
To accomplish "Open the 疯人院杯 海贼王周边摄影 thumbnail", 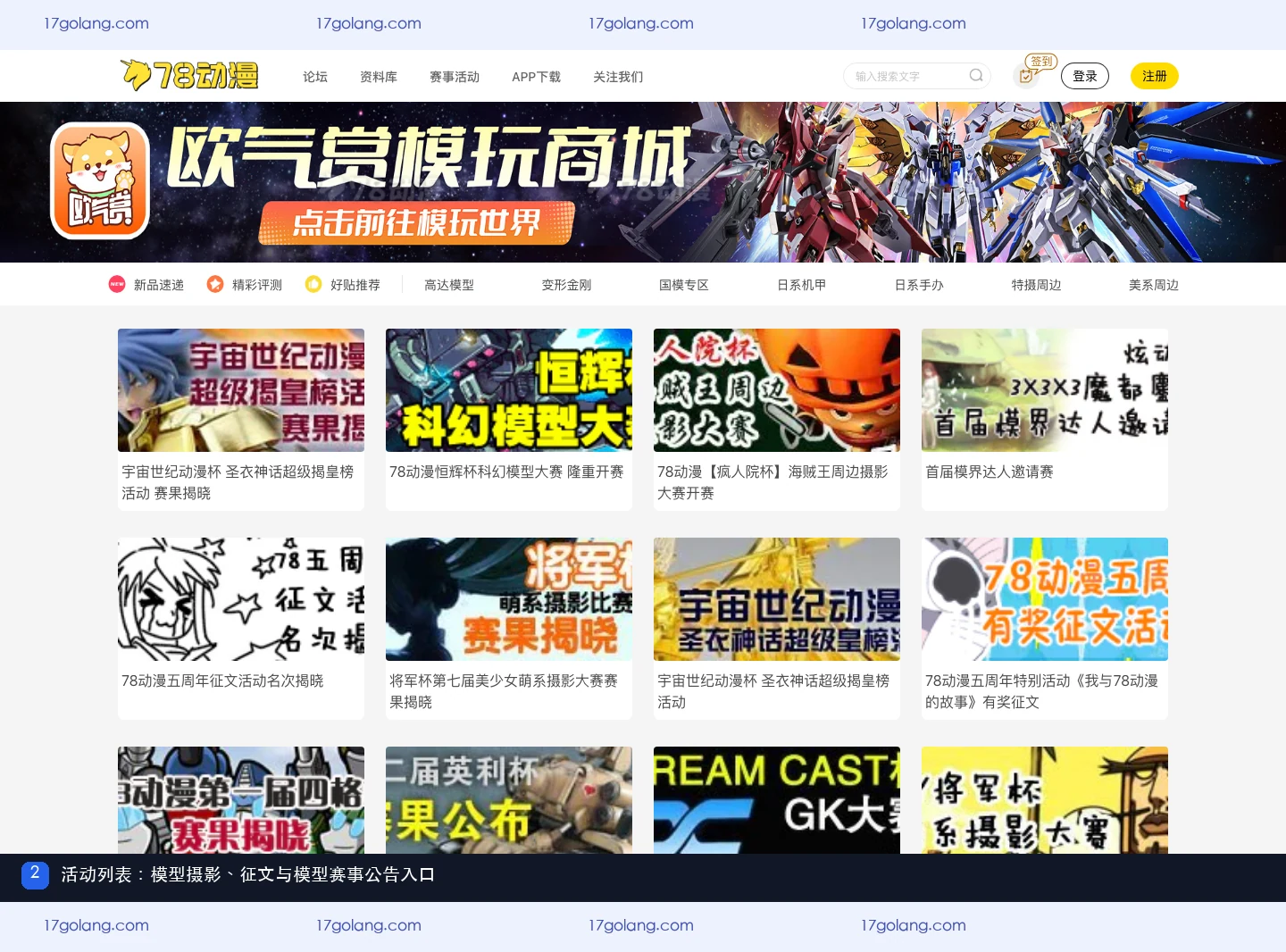I will click(777, 390).
